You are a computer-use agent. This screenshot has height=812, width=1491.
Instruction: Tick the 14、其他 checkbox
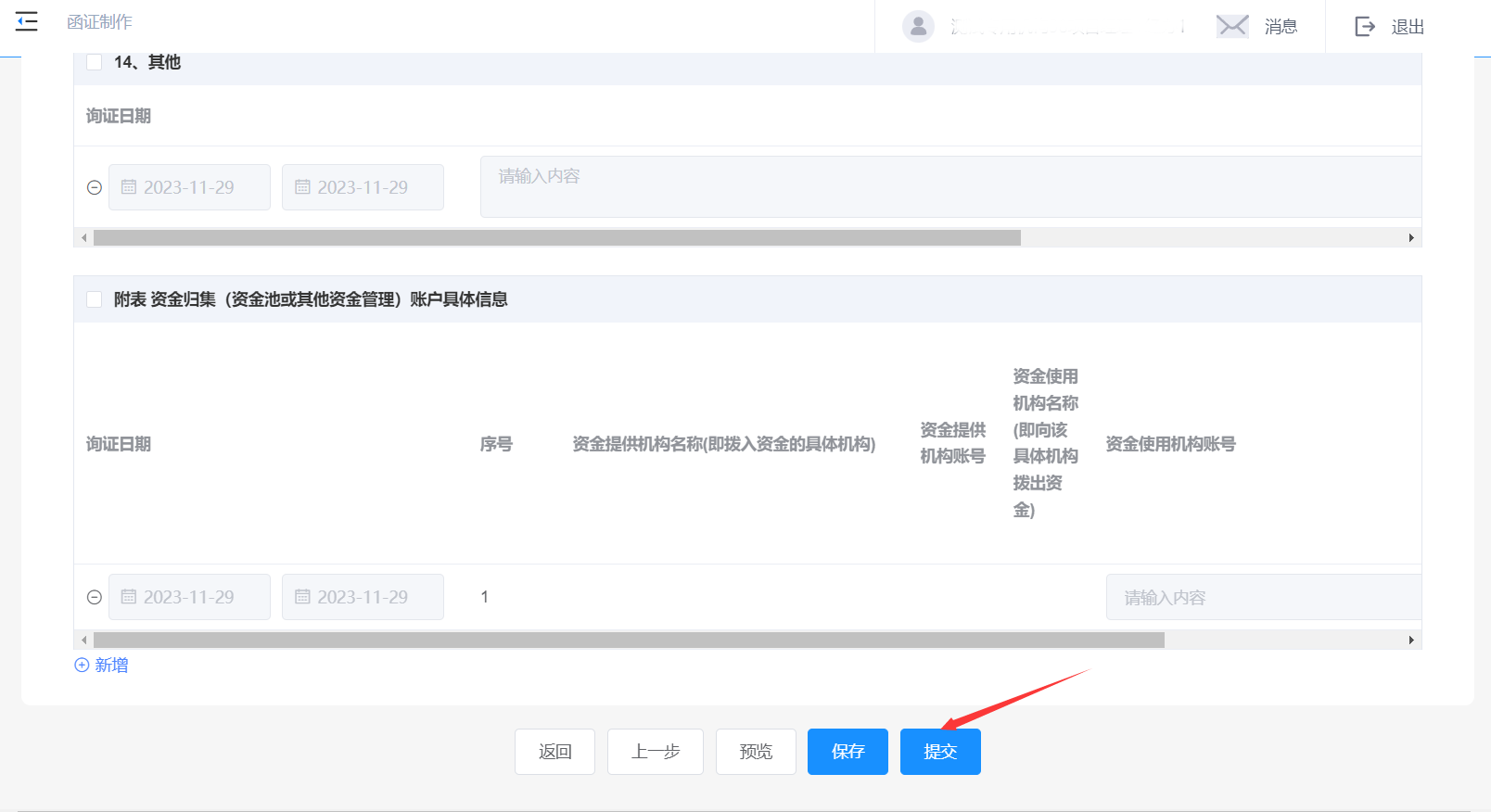coord(94,62)
